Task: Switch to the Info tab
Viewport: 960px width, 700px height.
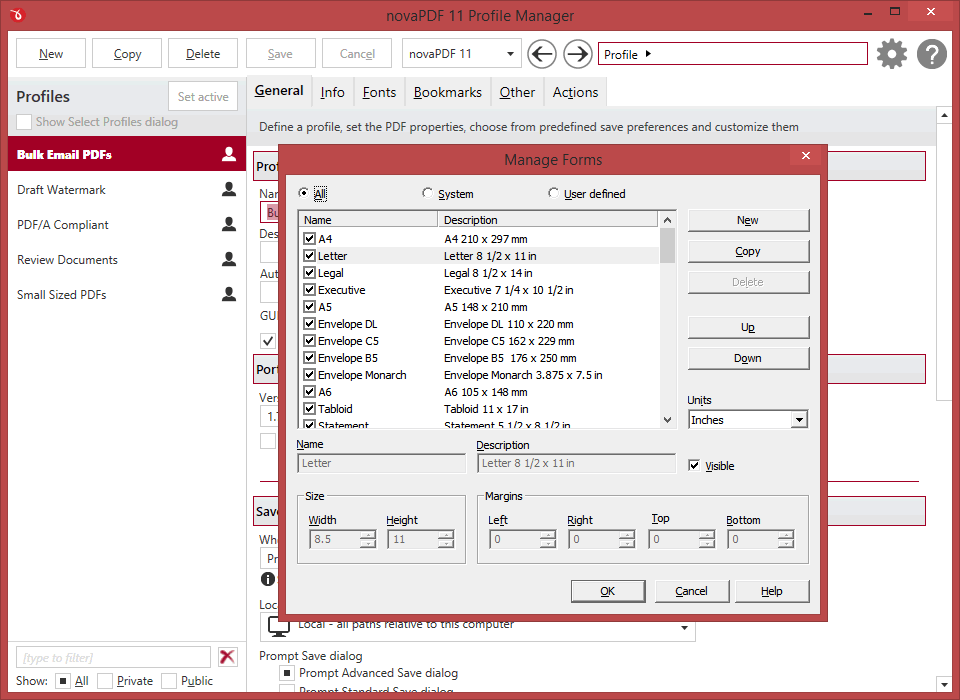Action: coord(332,92)
